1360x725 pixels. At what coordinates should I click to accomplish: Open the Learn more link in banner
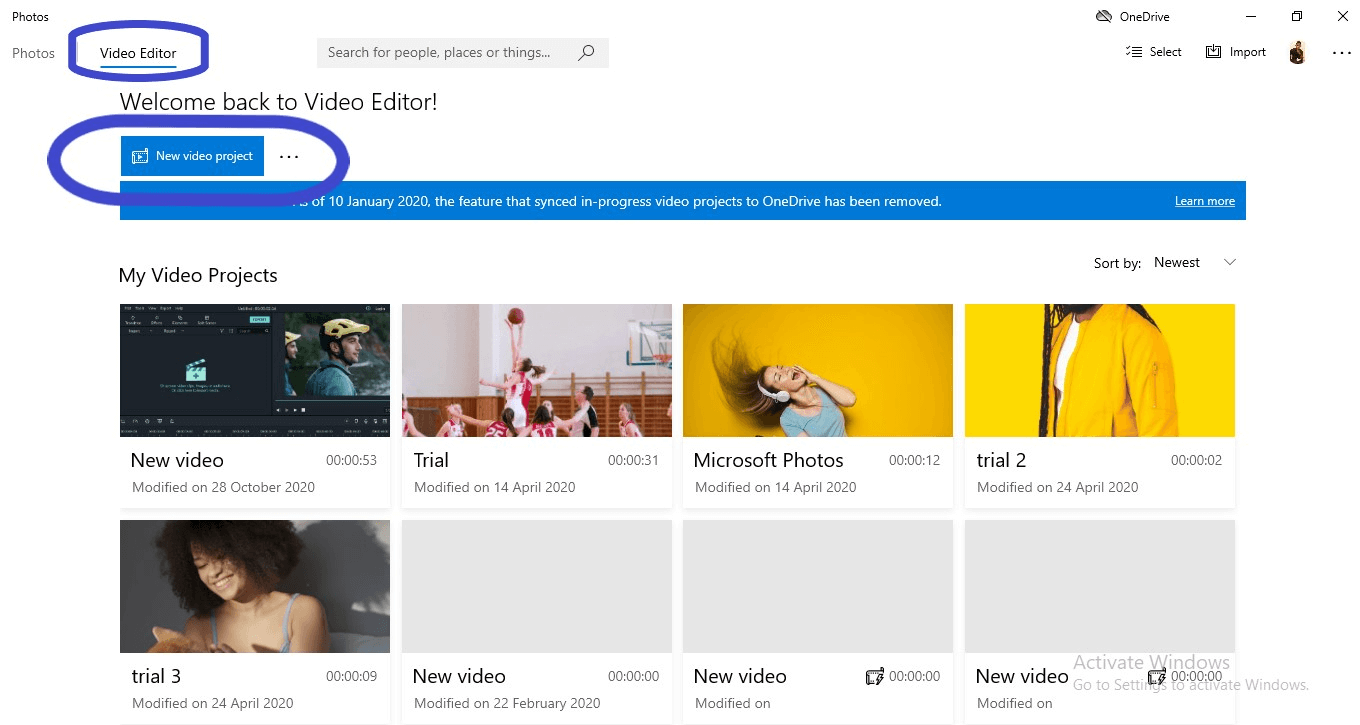1204,201
